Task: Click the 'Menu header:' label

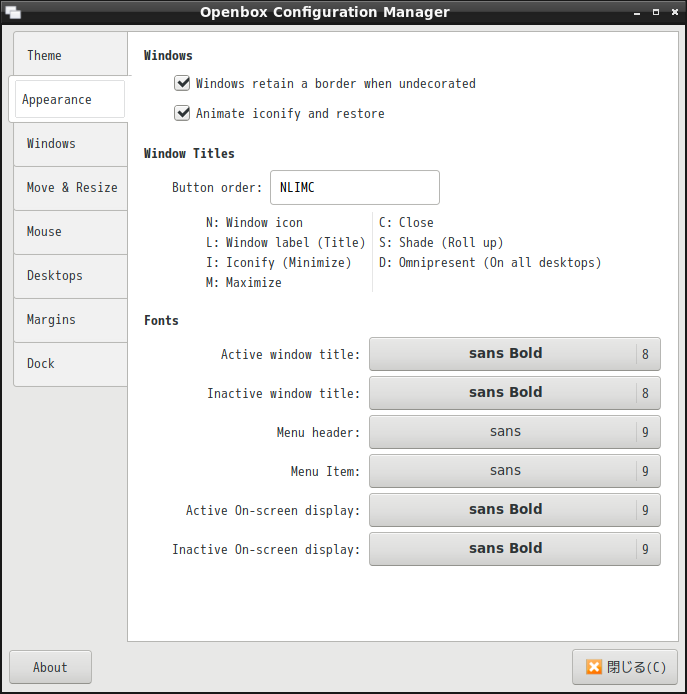Action: 318,432
